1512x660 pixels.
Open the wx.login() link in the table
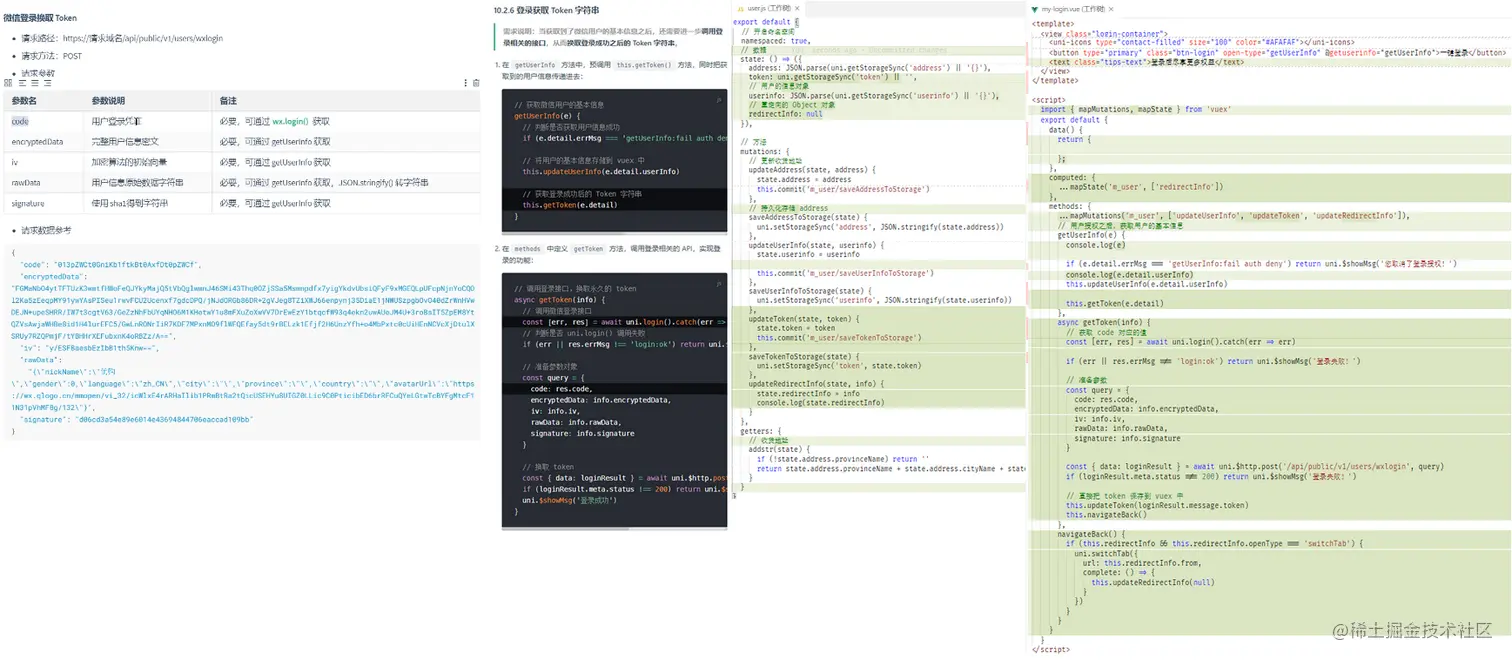(x=290, y=121)
